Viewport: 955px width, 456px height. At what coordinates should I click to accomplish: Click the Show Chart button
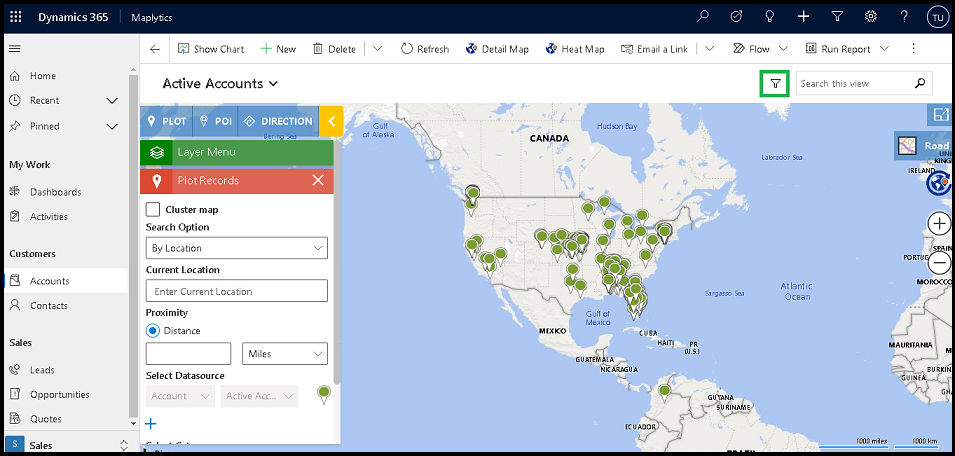click(x=211, y=49)
